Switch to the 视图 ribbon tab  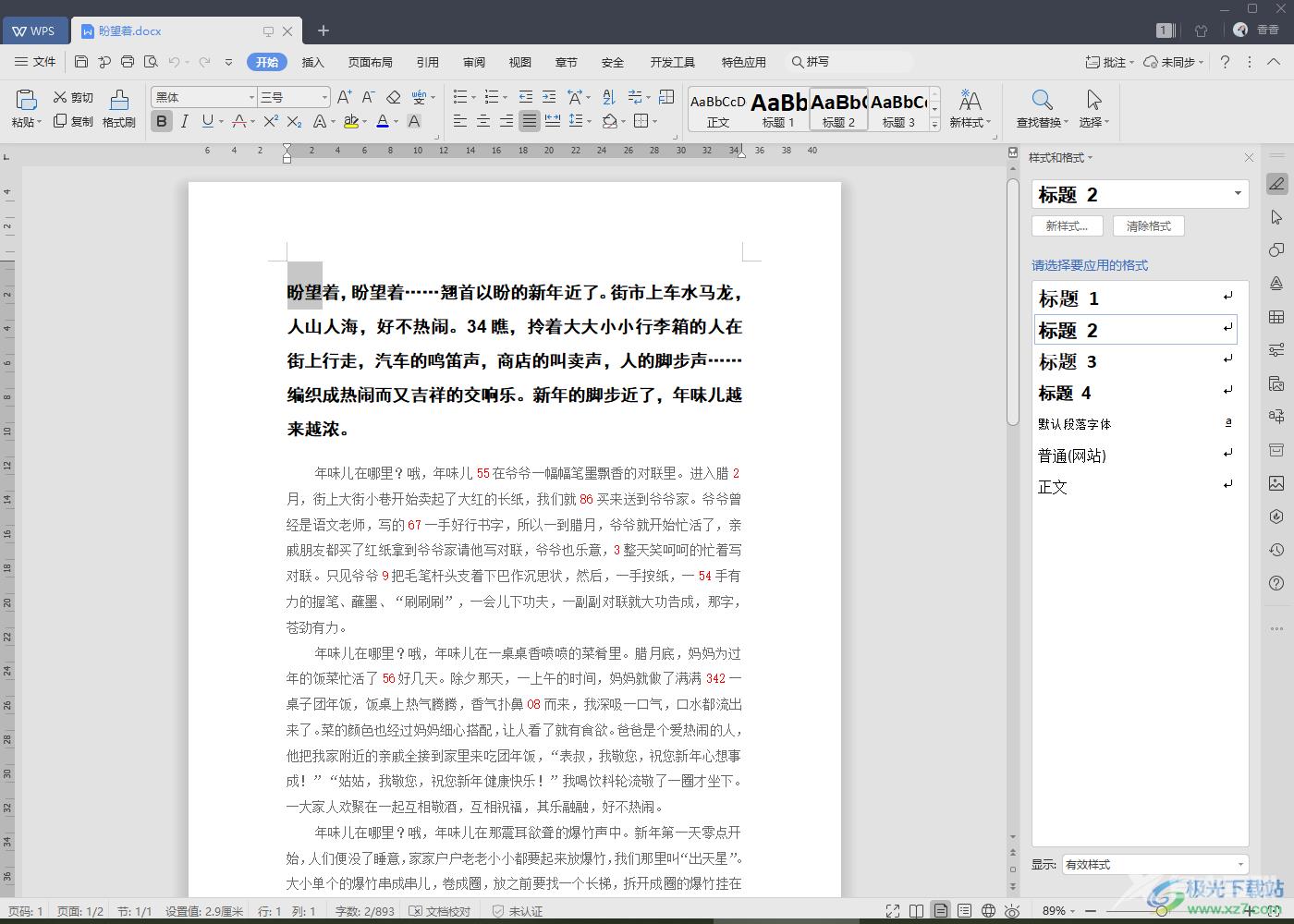click(520, 62)
